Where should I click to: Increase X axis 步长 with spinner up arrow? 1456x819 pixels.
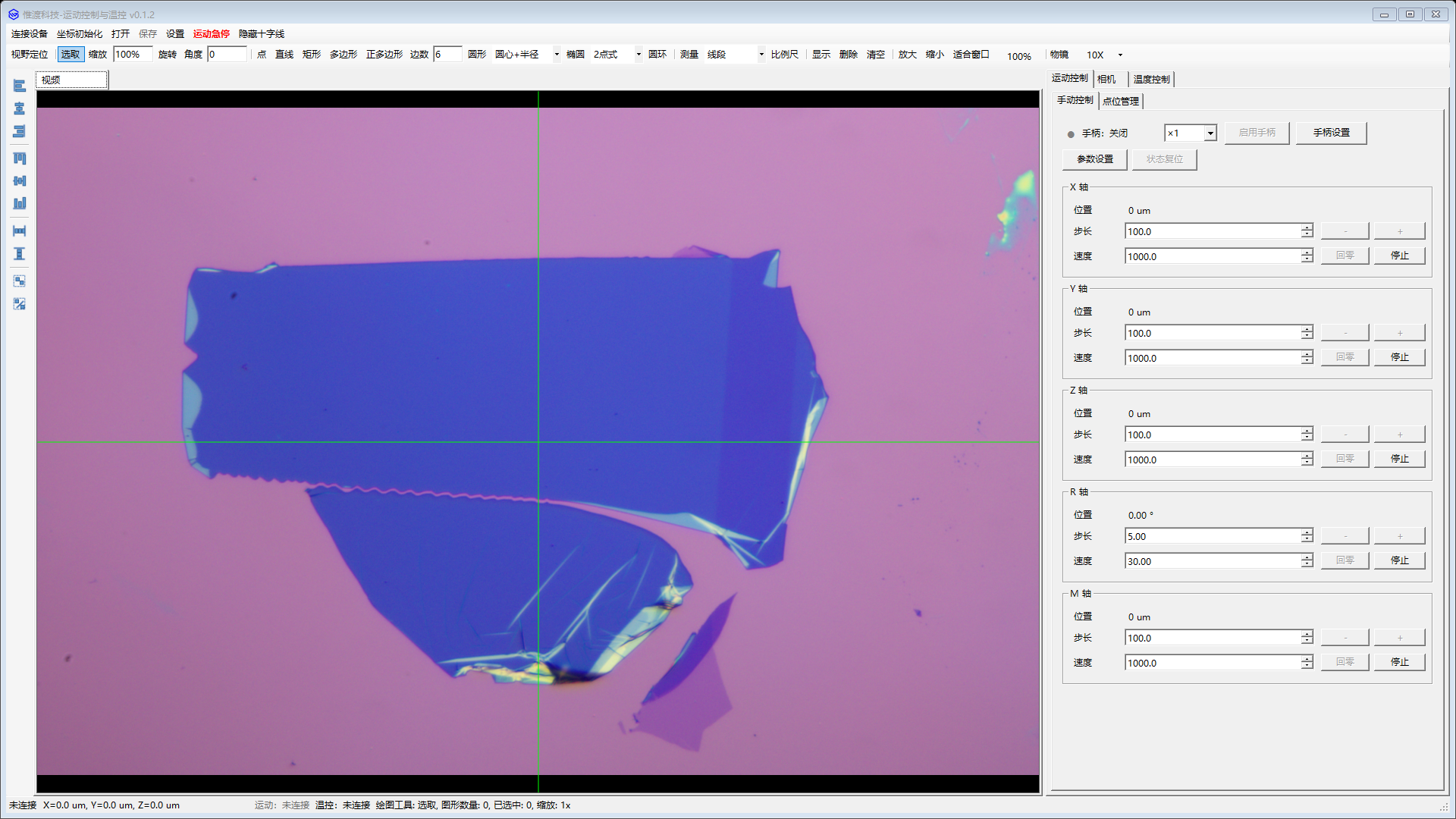click(1307, 227)
